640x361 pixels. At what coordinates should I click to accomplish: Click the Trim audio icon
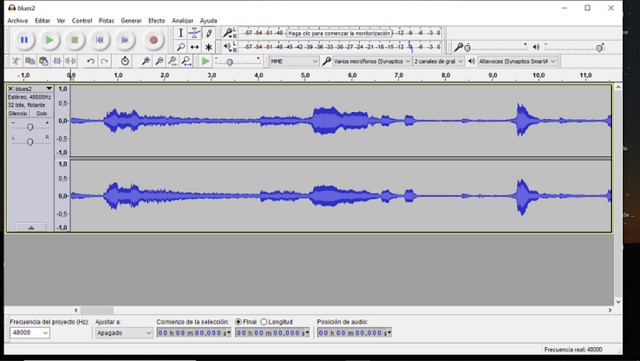[x=57, y=61]
